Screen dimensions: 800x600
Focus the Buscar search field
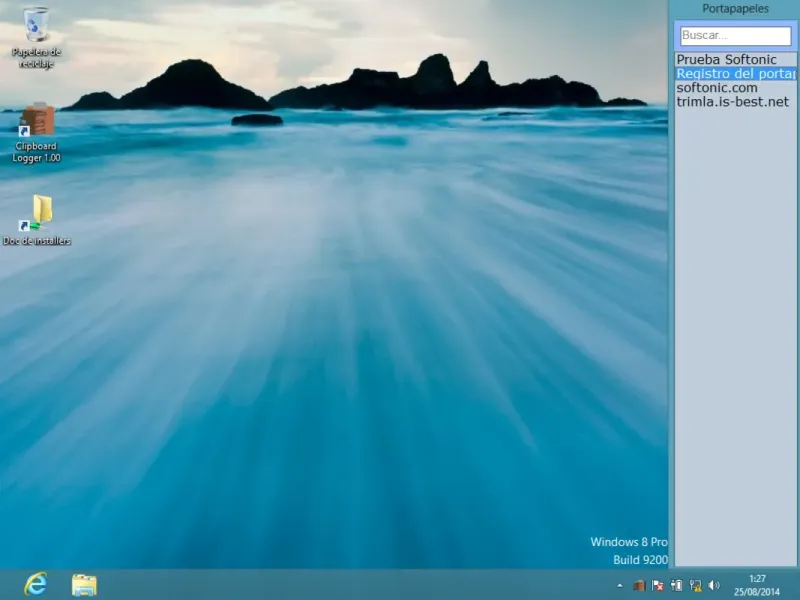(x=735, y=35)
